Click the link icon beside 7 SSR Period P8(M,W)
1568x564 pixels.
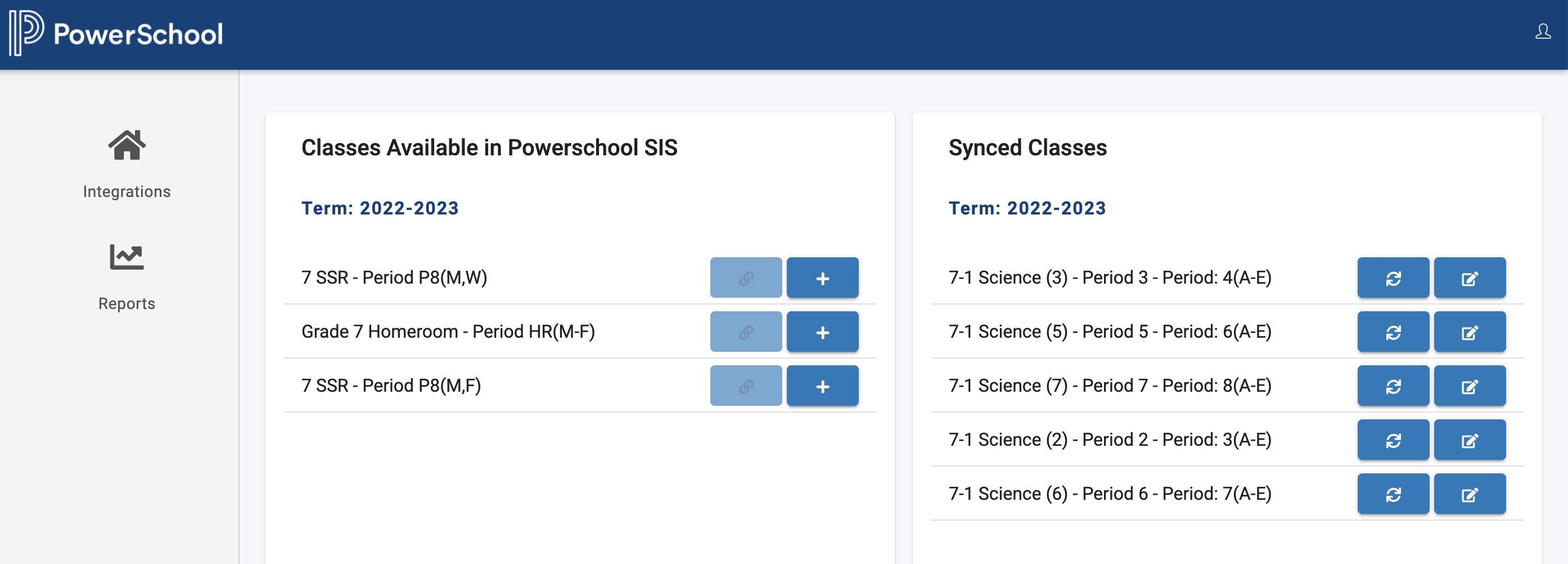coord(746,277)
